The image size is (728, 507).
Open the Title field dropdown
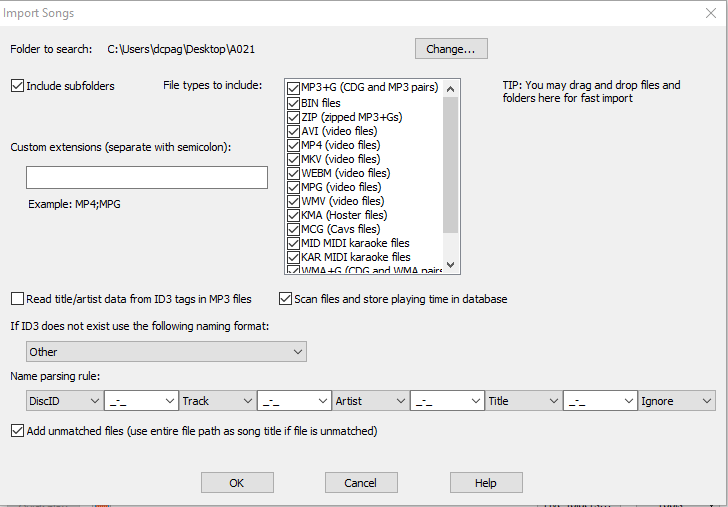[523, 401]
